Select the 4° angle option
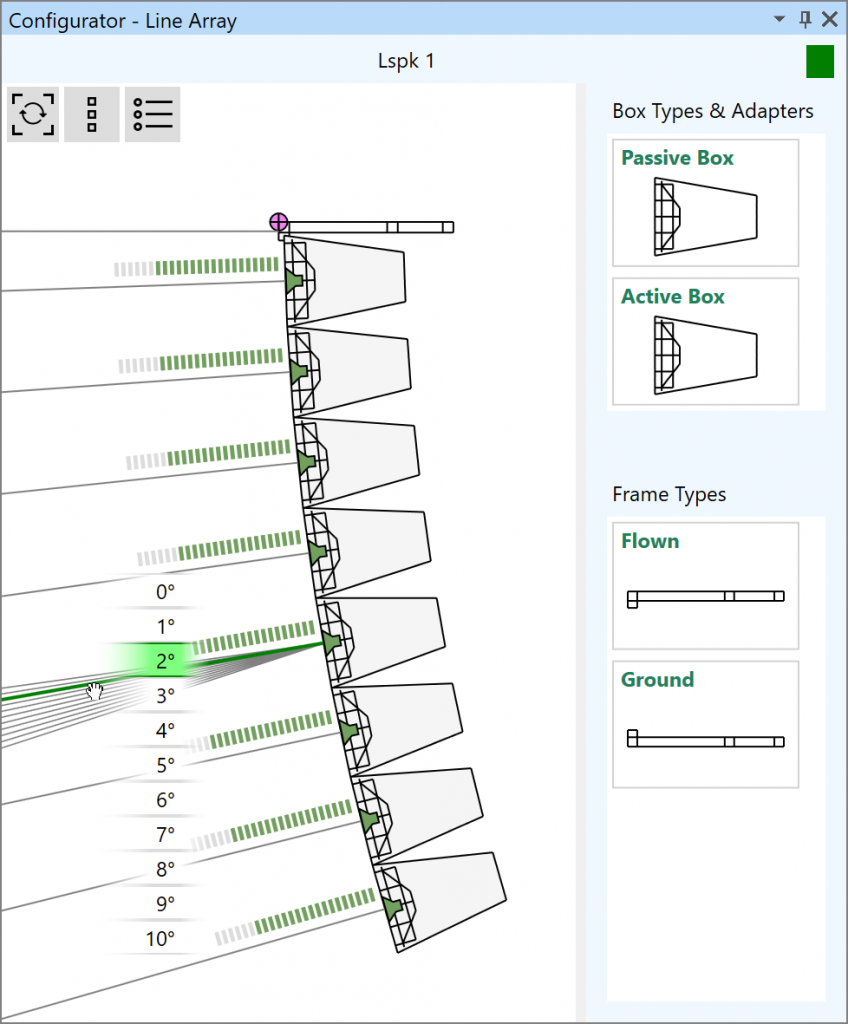This screenshot has width=848, height=1024. coord(165,730)
